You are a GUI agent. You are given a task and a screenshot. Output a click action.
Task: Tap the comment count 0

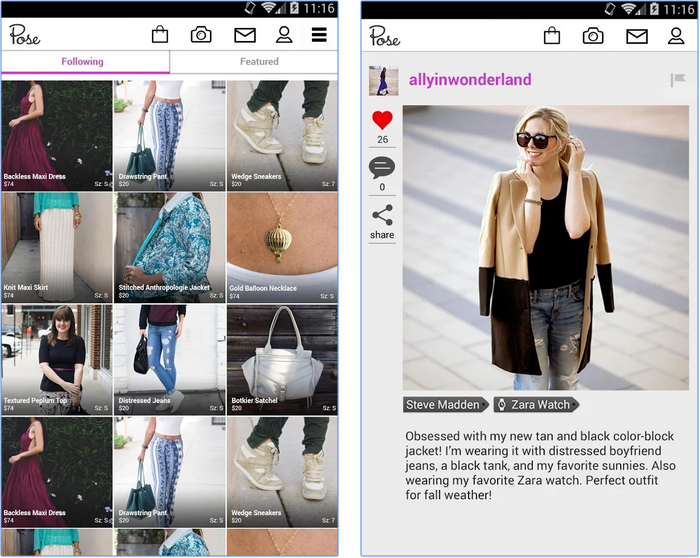click(382, 187)
